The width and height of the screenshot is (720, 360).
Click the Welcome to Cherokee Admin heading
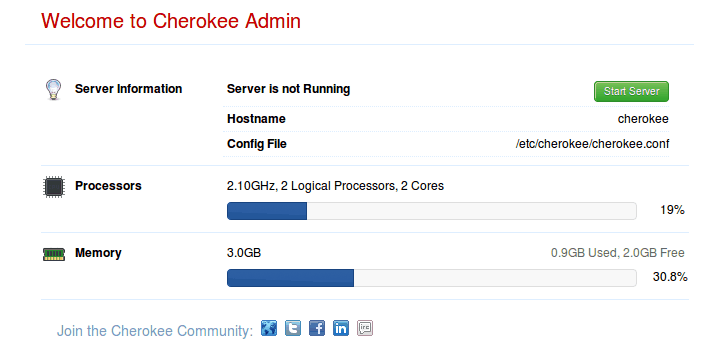coord(171,21)
